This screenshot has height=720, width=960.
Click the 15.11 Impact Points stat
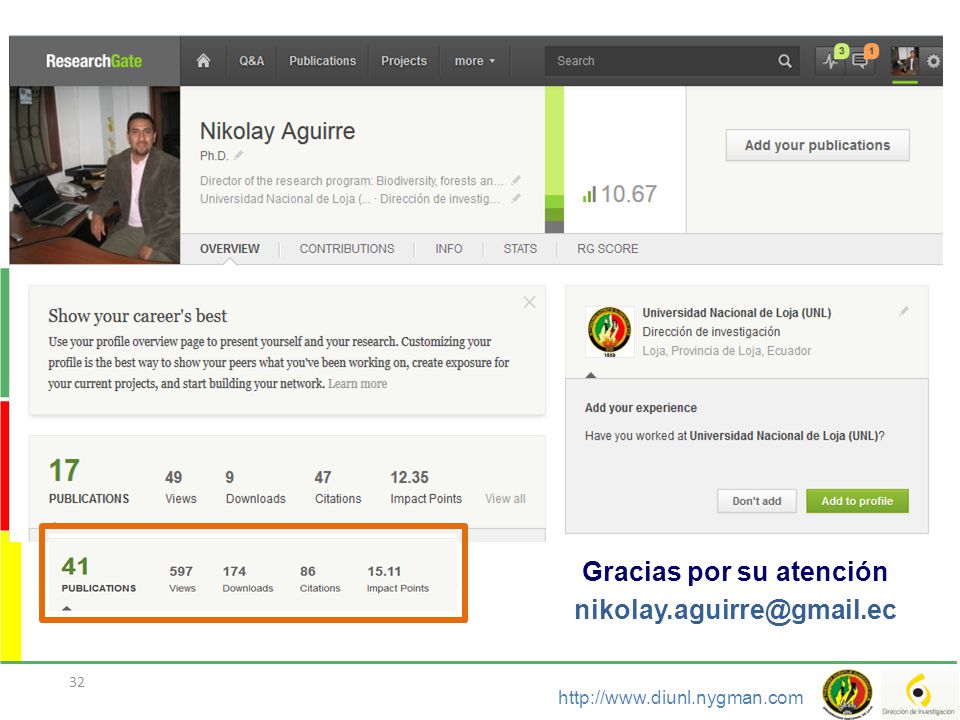[x=397, y=579]
